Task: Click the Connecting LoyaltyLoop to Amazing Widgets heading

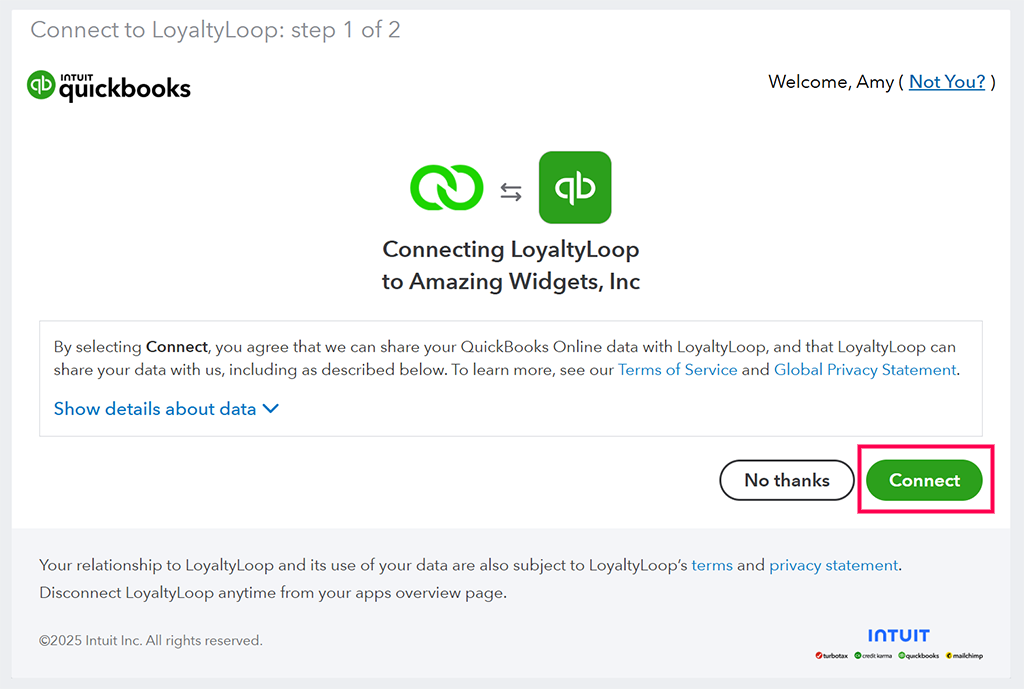Action: (x=511, y=265)
